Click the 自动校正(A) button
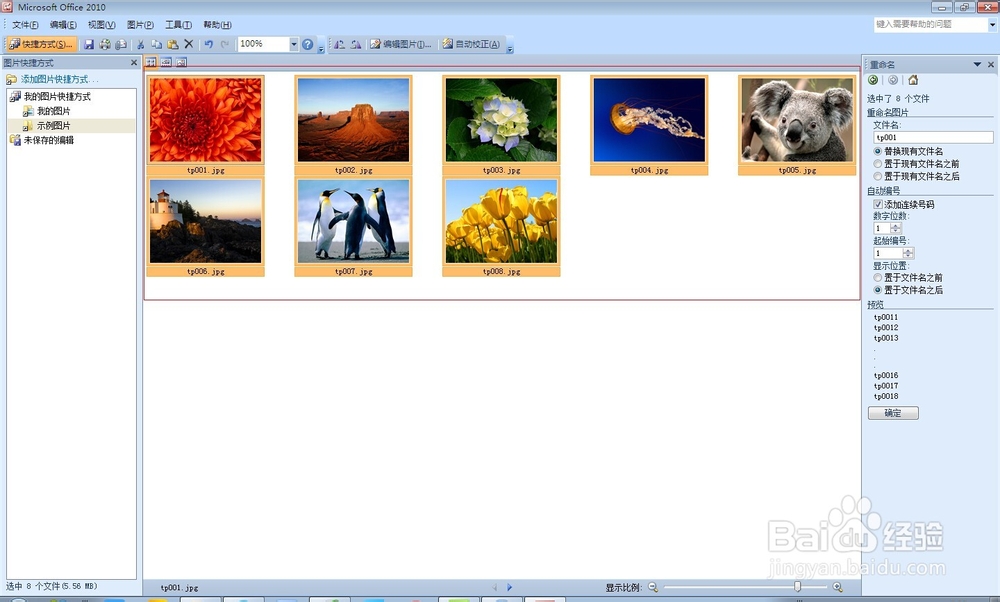 [x=472, y=44]
